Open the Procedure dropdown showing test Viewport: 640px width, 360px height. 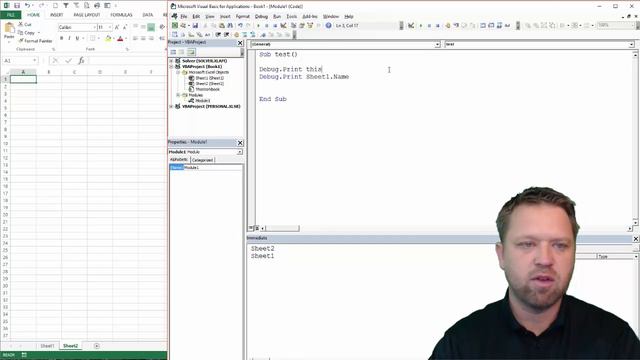pos(631,44)
